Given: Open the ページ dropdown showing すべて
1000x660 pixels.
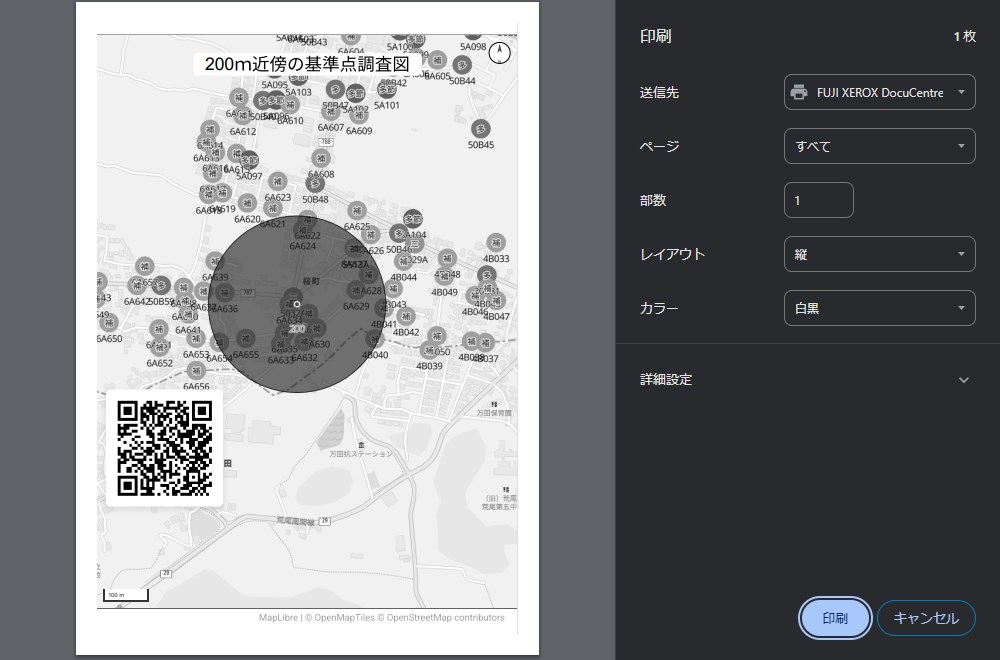Looking at the screenshot, I should [879, 147].
